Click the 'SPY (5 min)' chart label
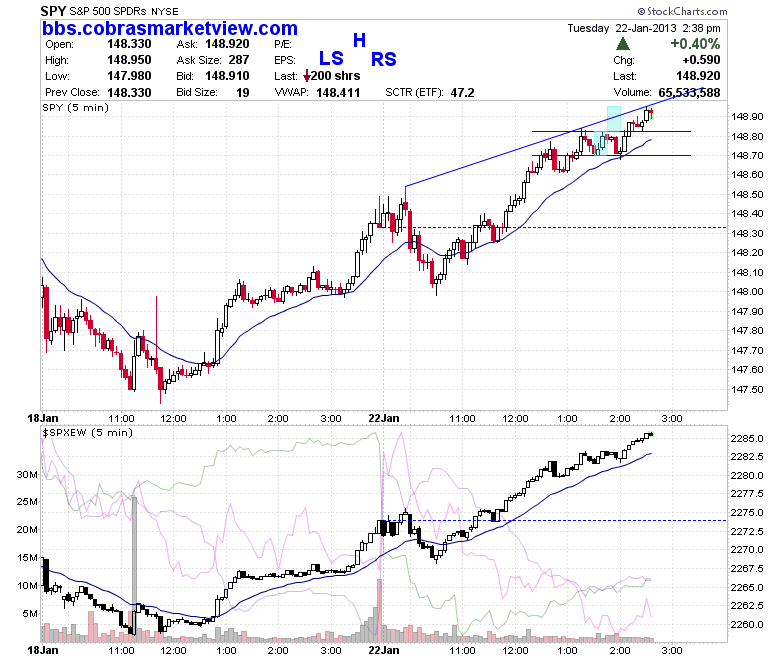The width and height of the screenshot is (780, 659). (x=76, y=107)
